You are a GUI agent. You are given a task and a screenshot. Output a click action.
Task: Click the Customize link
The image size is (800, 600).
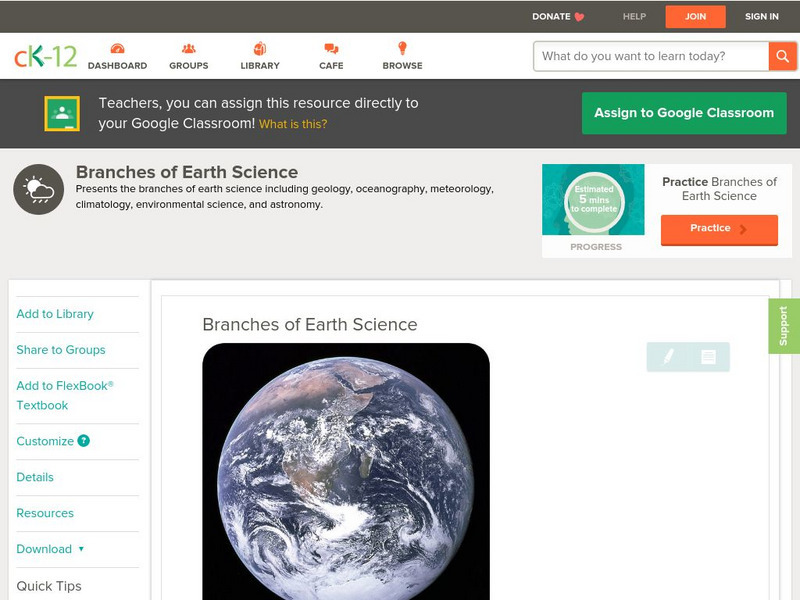click(45, 441)
